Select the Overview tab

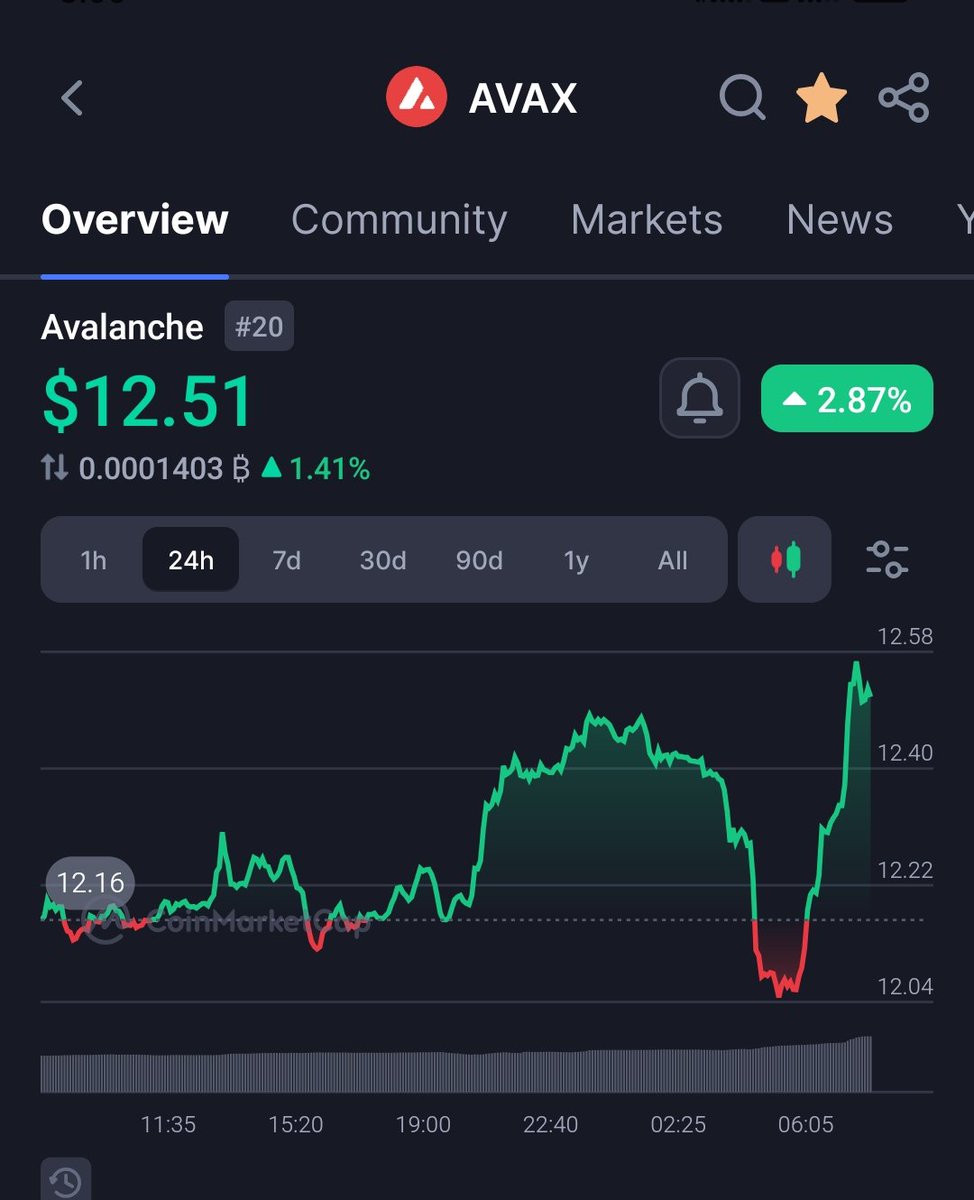(135, 220)
